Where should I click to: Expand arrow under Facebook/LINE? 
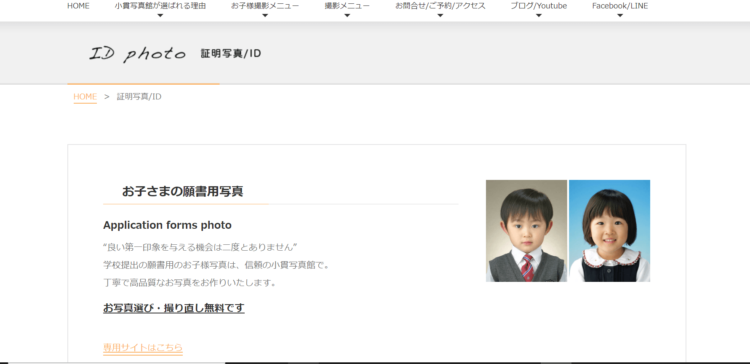(620, 15)
